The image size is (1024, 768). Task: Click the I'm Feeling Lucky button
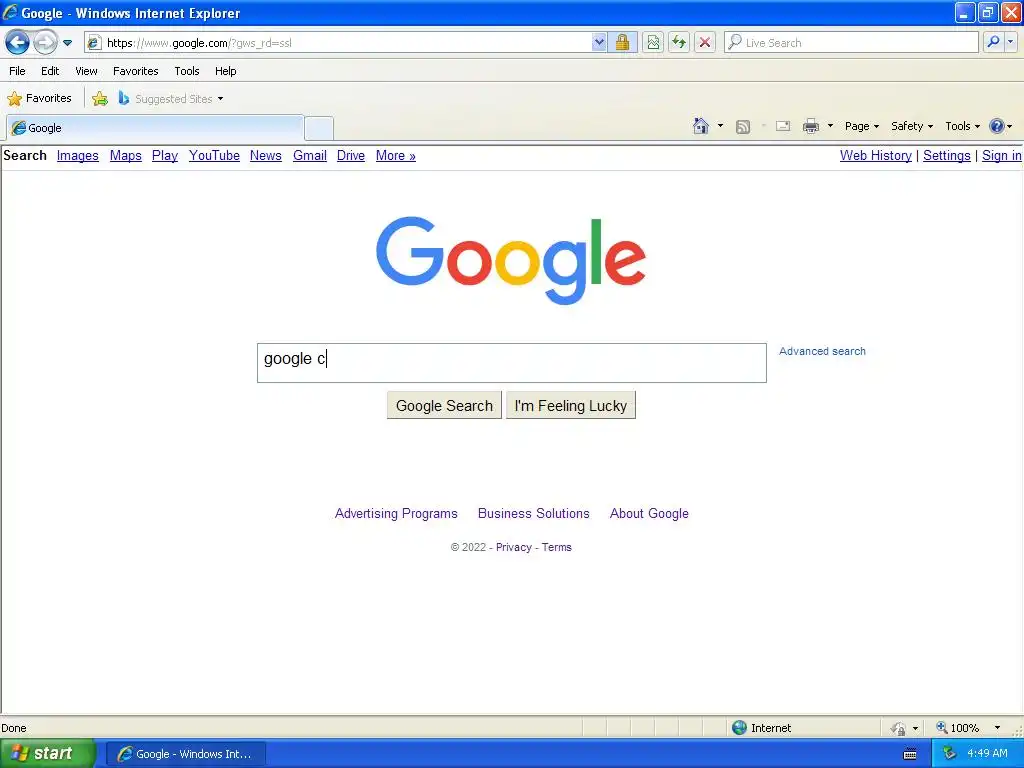571,406
